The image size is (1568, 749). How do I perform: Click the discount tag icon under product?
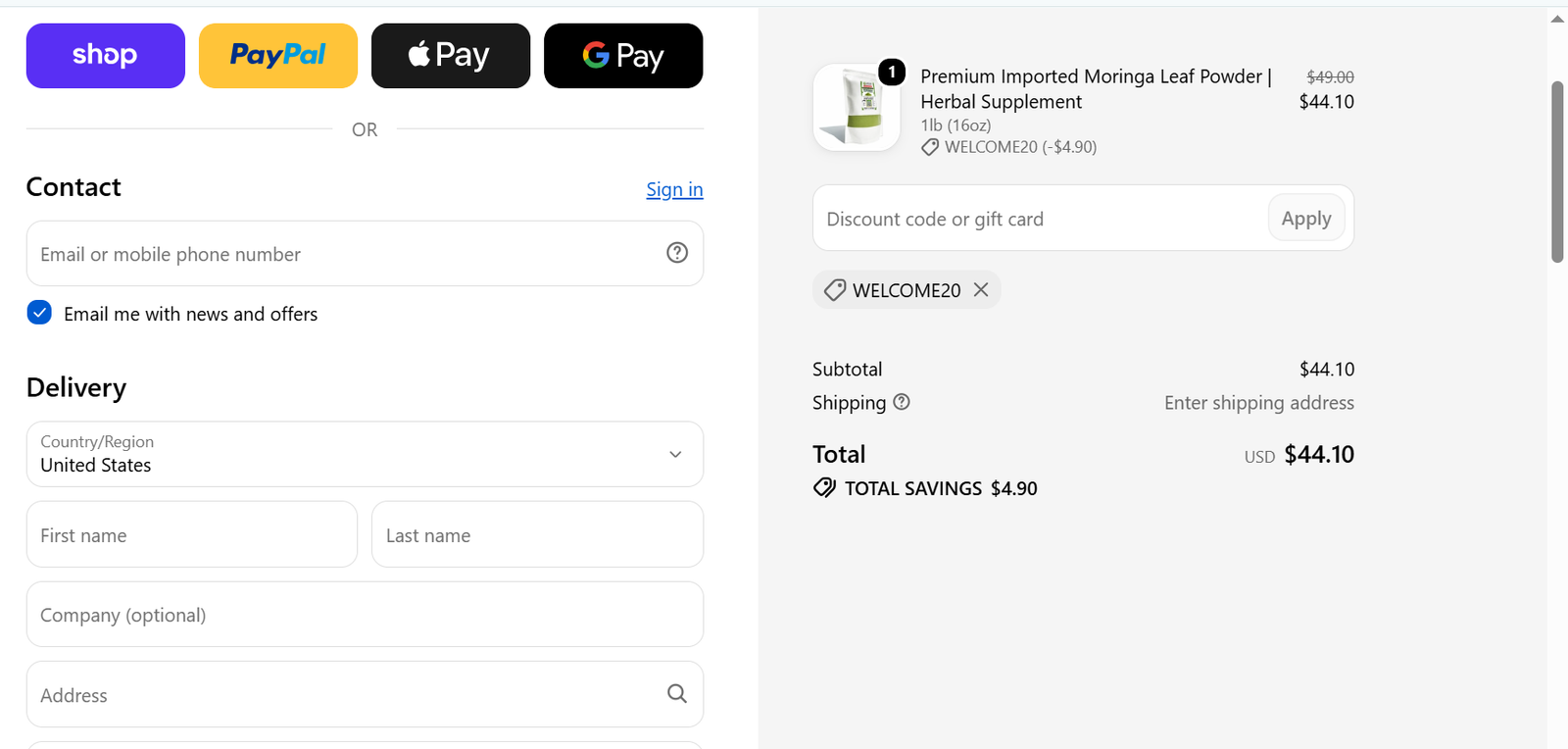930,147
